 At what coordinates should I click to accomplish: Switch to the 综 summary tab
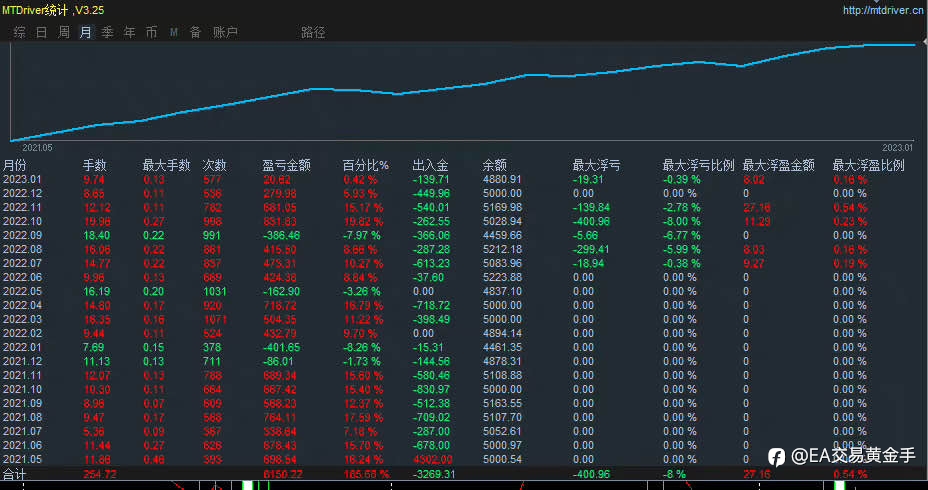20,33
